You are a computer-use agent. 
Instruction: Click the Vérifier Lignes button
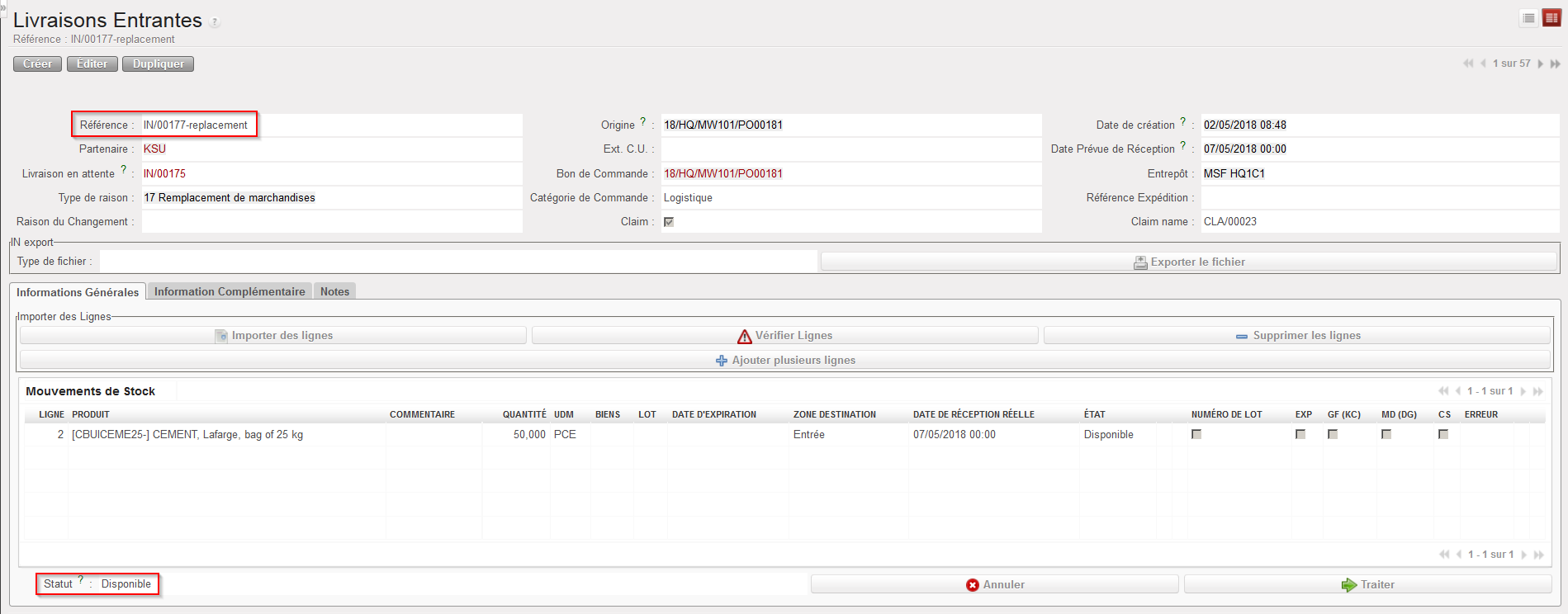[x=784, y=336]
